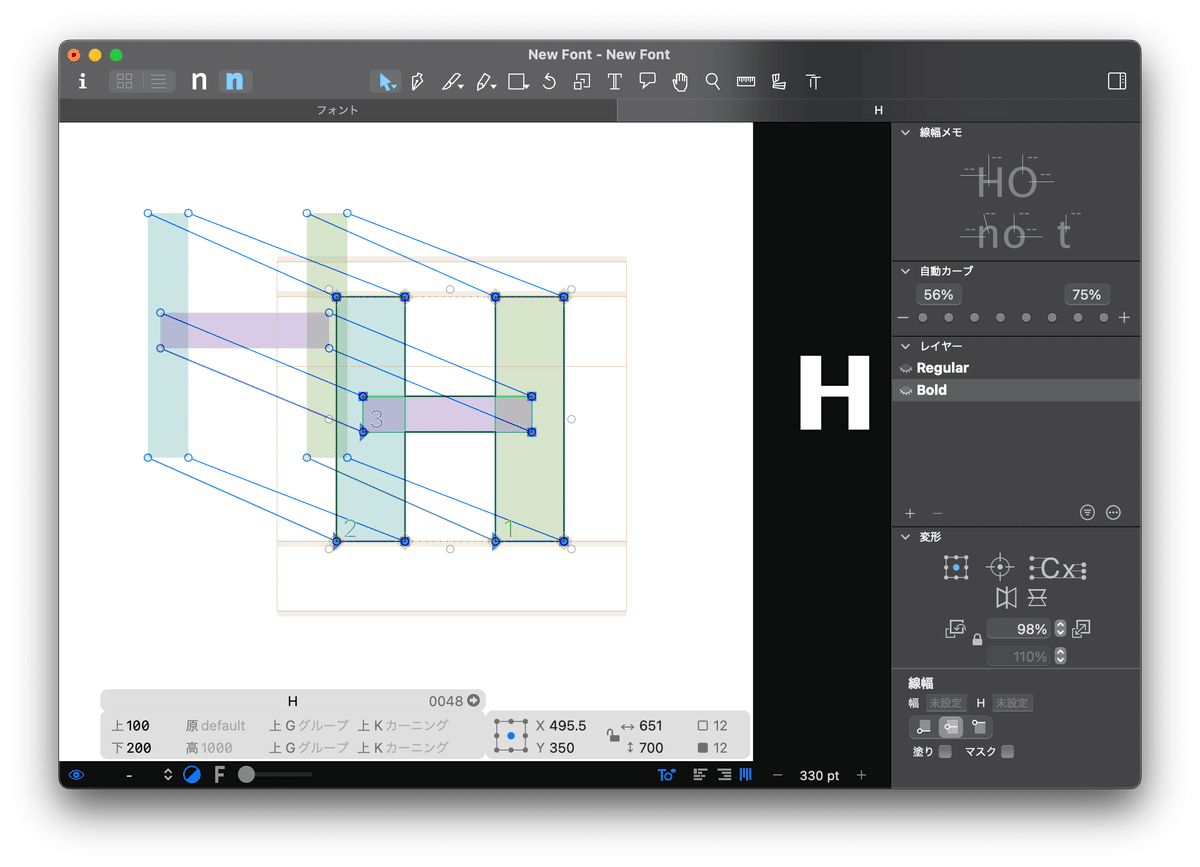The height and width of the screenshot is (867, 1200).
Task: Click the 56% auto-curve value
Action: point(938,295)
